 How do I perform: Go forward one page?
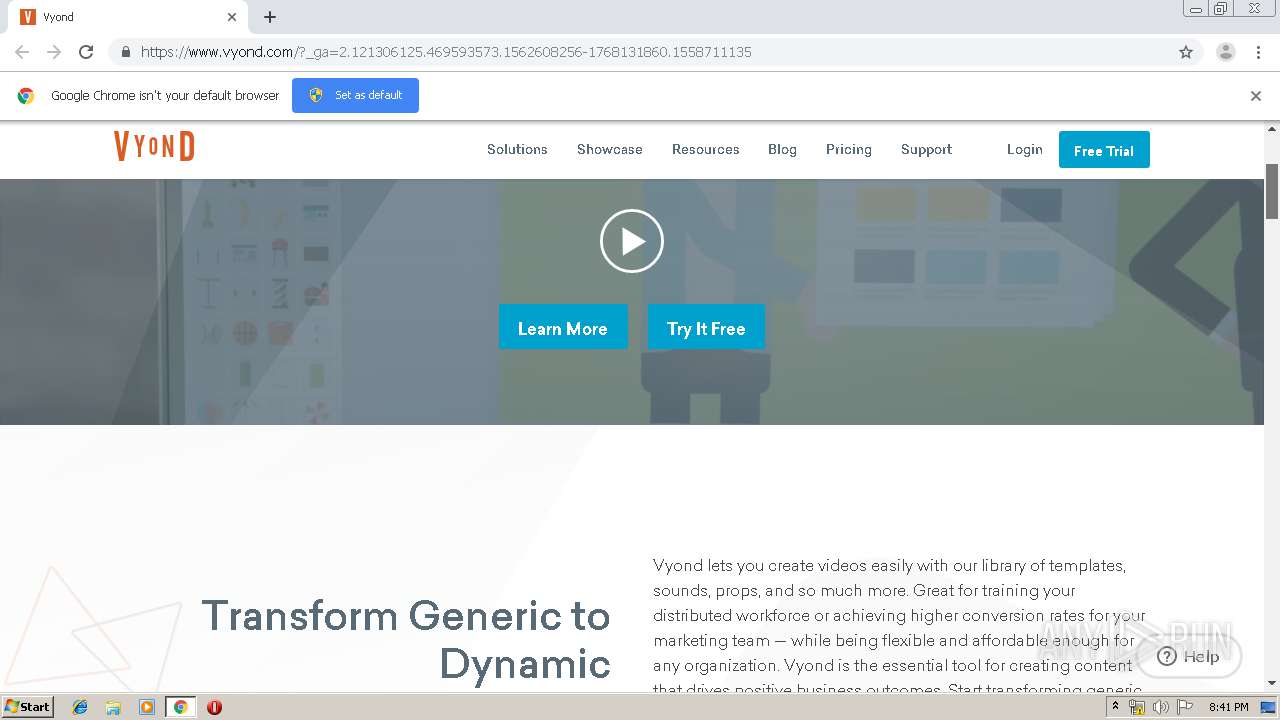pos(54,52)
